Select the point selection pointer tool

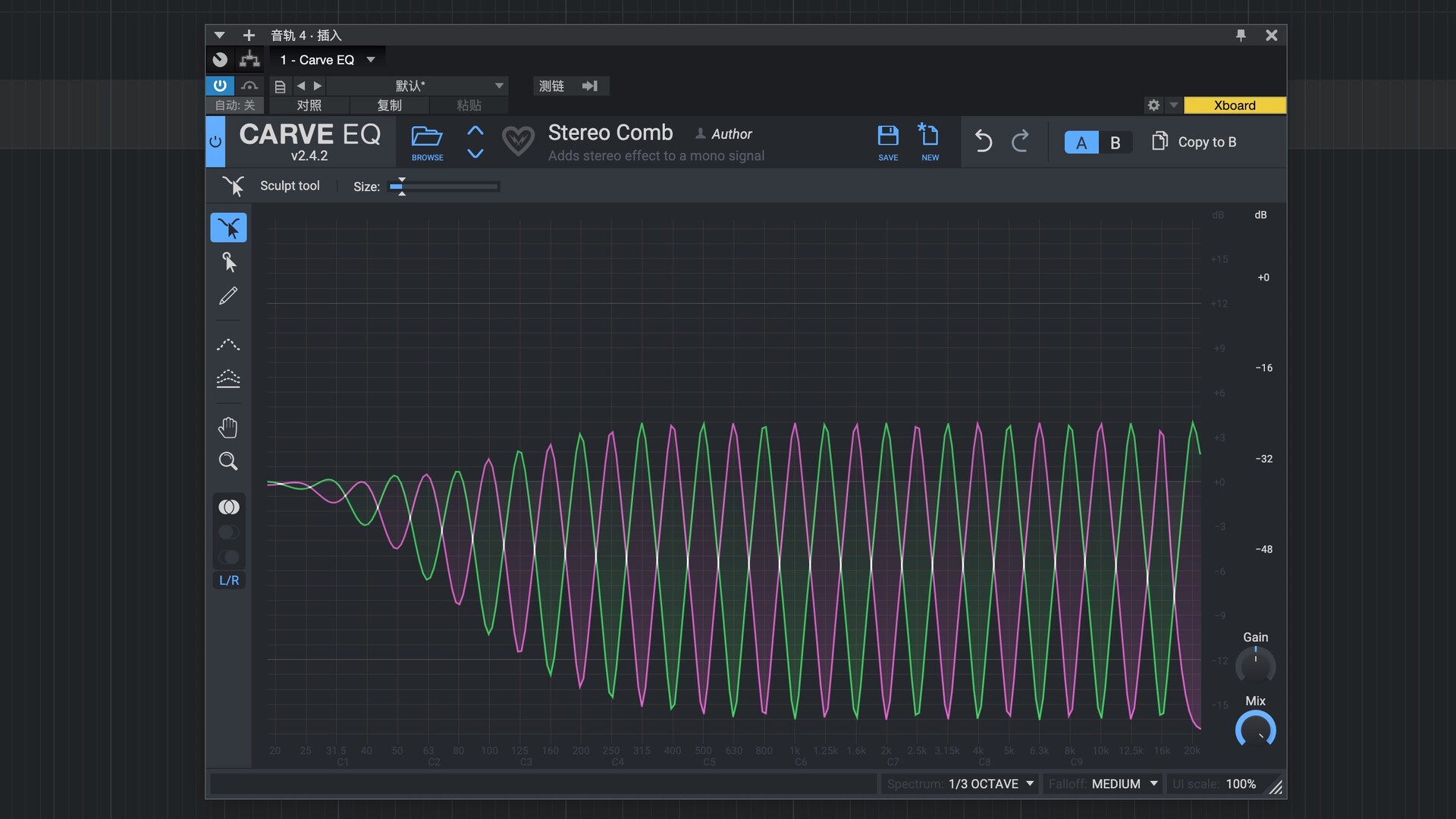(228, 262)
